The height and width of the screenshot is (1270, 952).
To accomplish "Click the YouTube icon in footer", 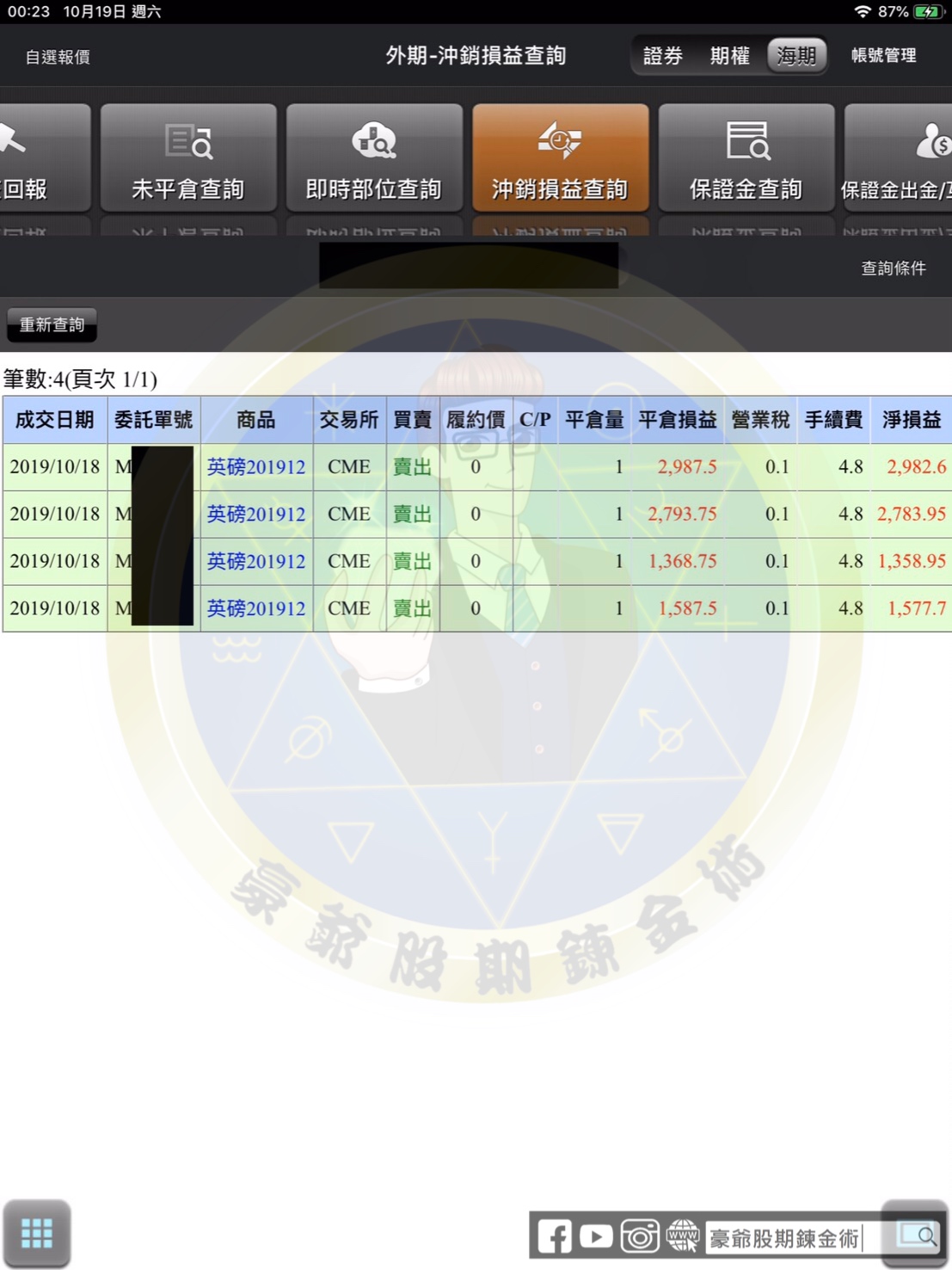I will pos(596,1237).
